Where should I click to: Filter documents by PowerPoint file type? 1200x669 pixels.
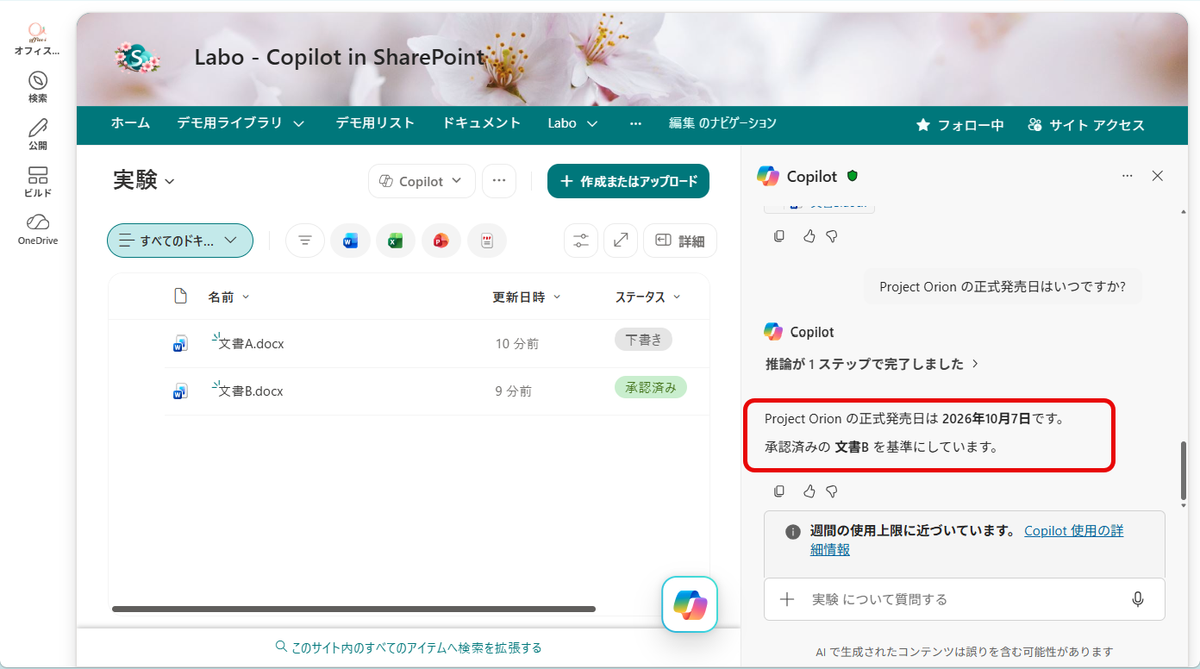point(441,240)
